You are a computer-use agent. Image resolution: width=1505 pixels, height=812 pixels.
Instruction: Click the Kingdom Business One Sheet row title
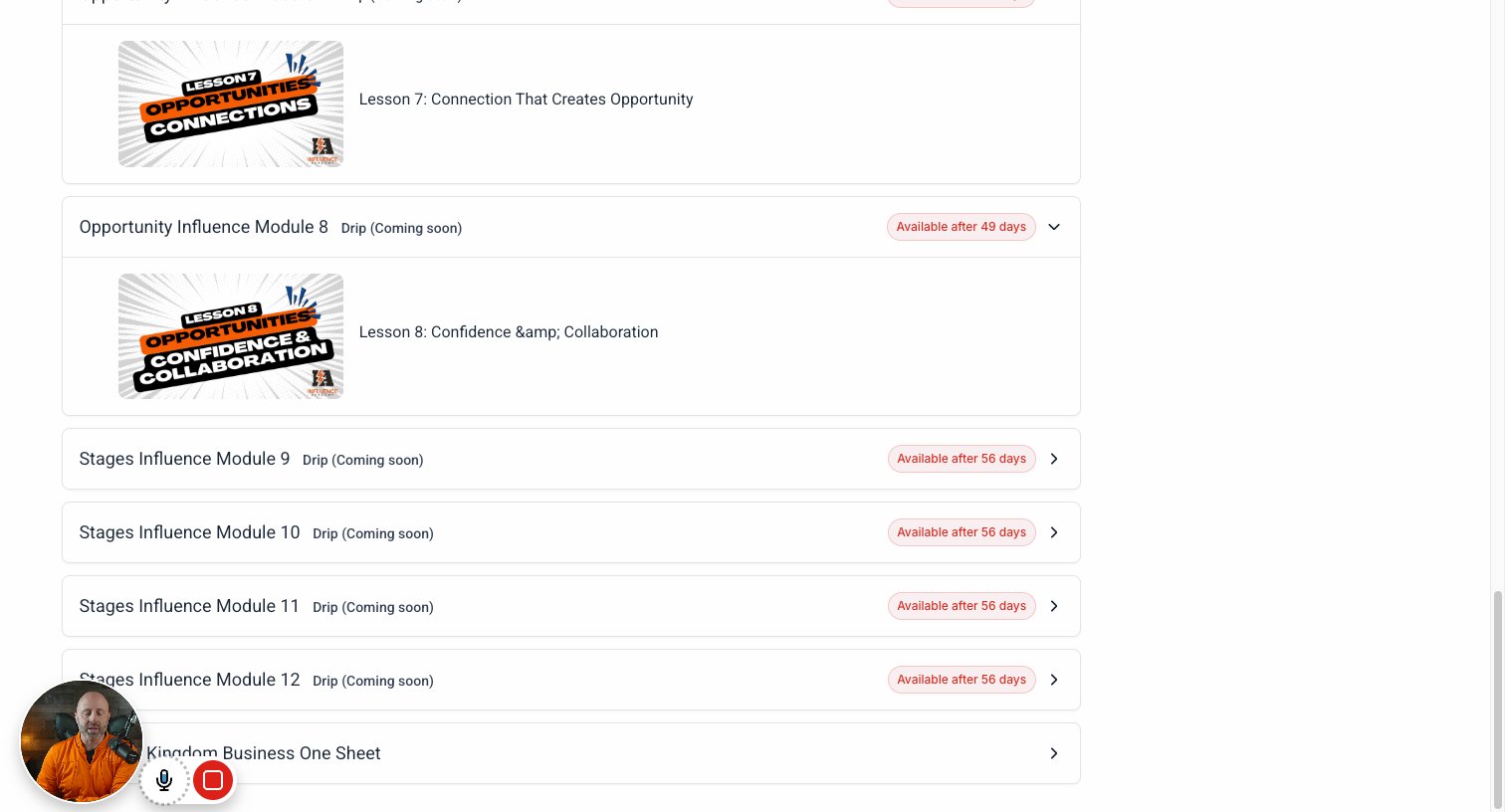[x=263, y=753]
